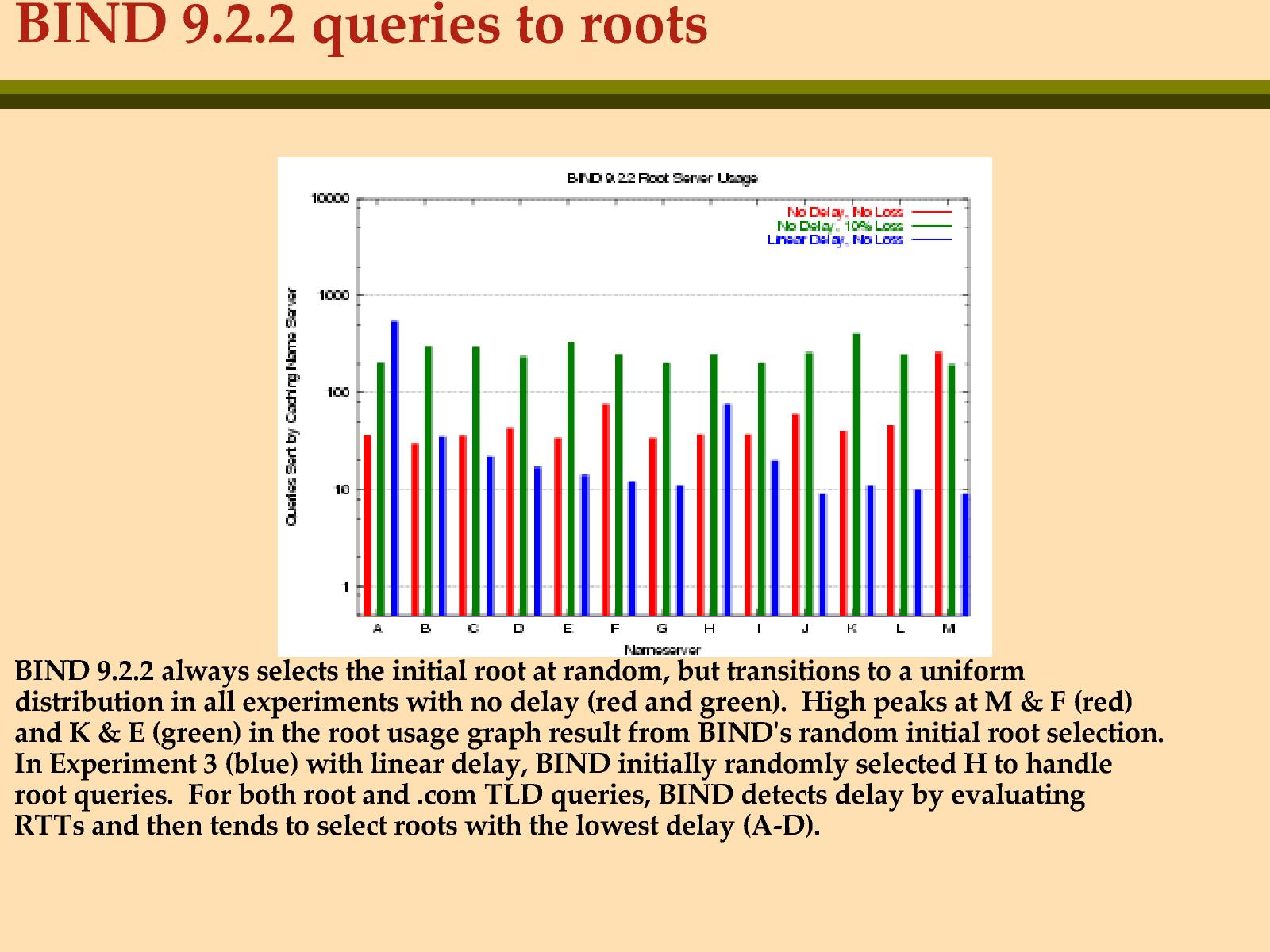Click the "Queries Sent by Caching Name Server" y-axis label
This screenshot has height=952, width=1270.
(x=291, y=406)
